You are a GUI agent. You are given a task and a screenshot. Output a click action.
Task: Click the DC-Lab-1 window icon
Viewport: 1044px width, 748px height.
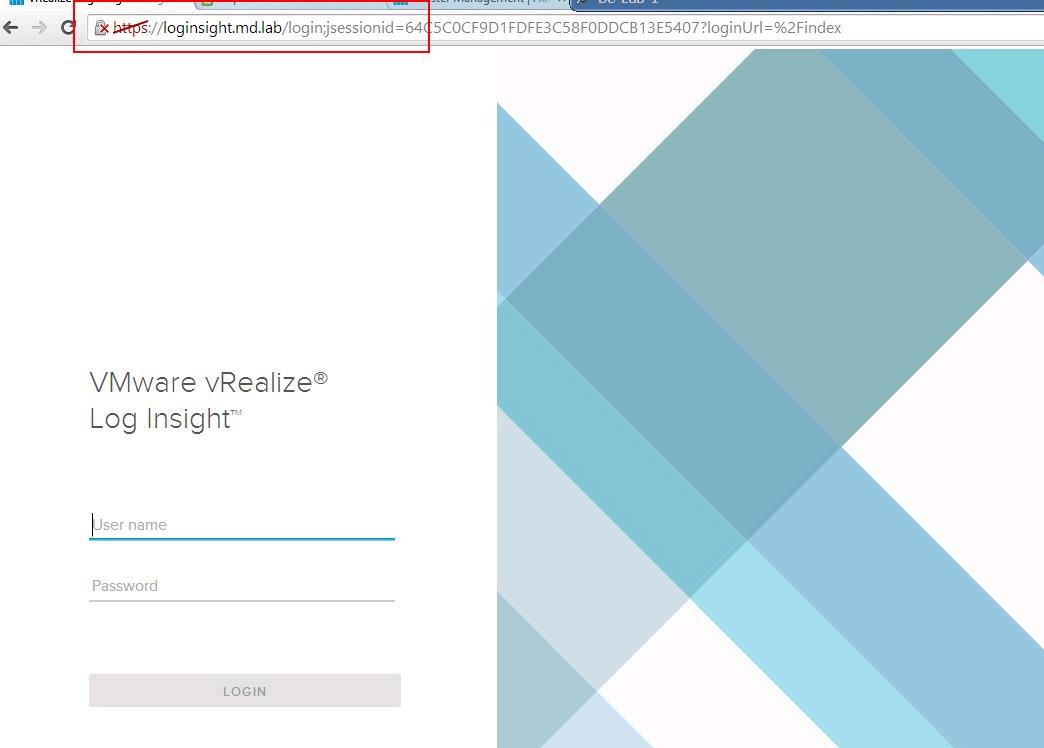pos(582,3)
